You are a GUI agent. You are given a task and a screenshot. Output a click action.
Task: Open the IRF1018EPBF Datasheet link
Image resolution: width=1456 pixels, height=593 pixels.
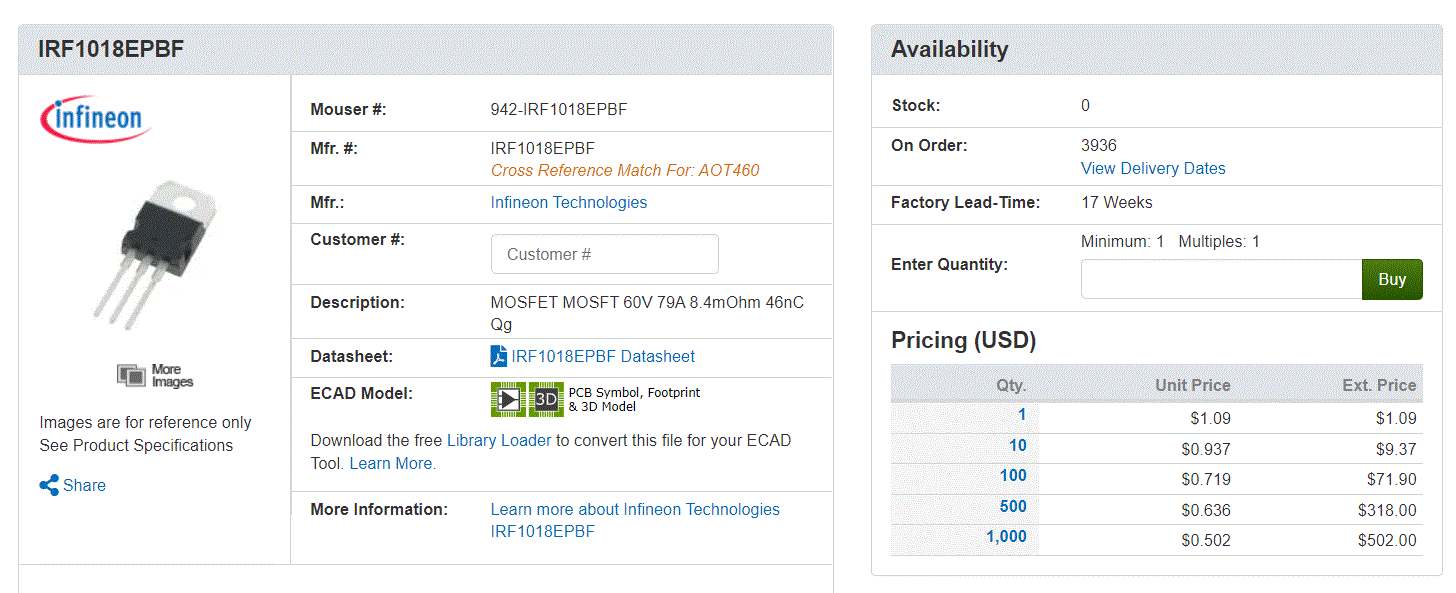pos(603,356)
